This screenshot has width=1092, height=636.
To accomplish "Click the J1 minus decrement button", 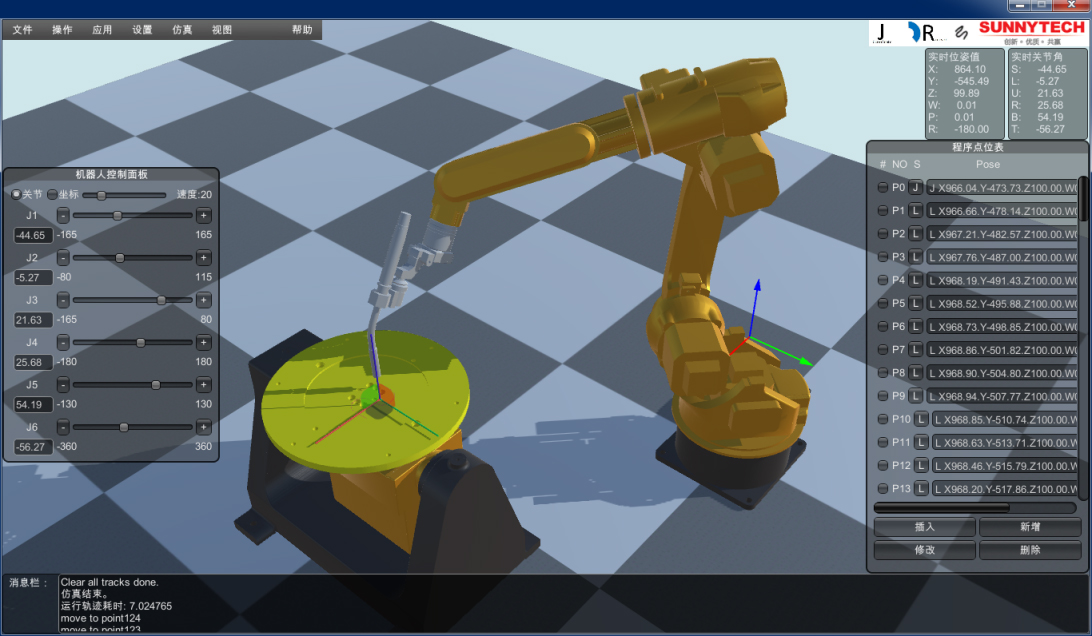I will pyautogui.click(x=63, y=215).
